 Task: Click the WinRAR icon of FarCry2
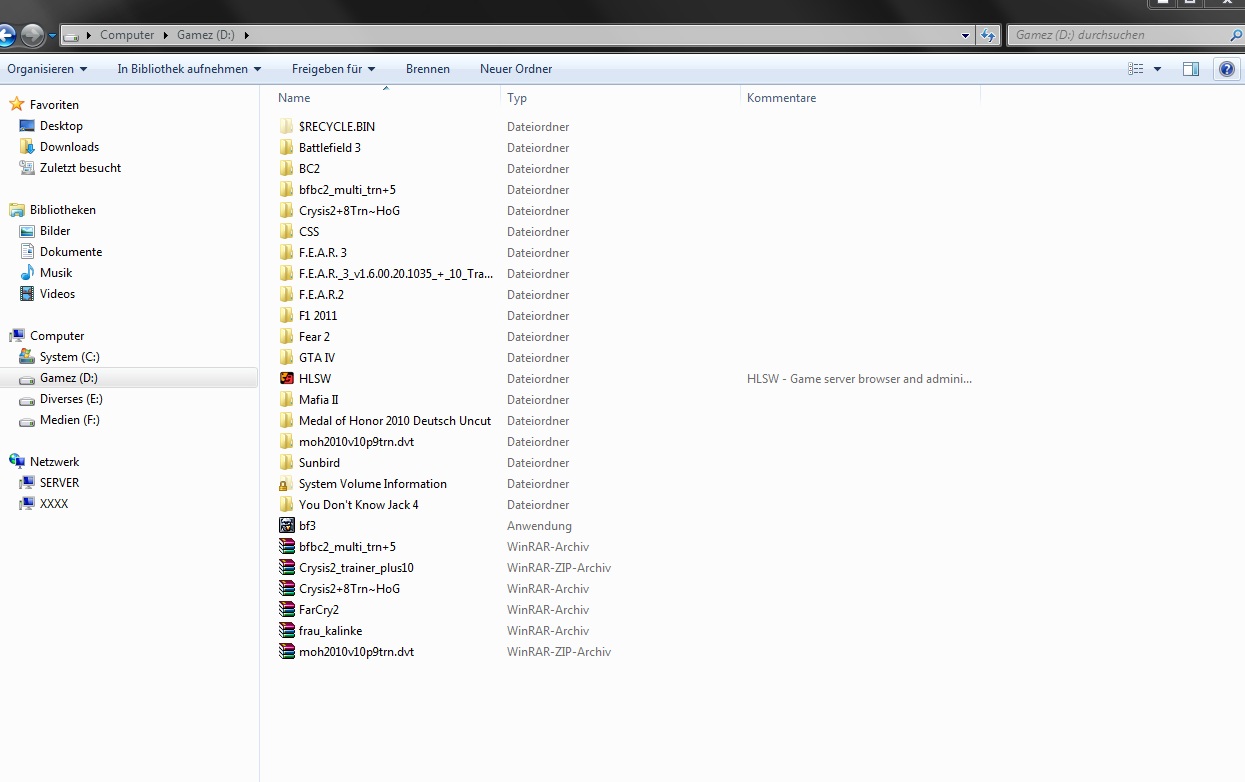tap(287, 610)
